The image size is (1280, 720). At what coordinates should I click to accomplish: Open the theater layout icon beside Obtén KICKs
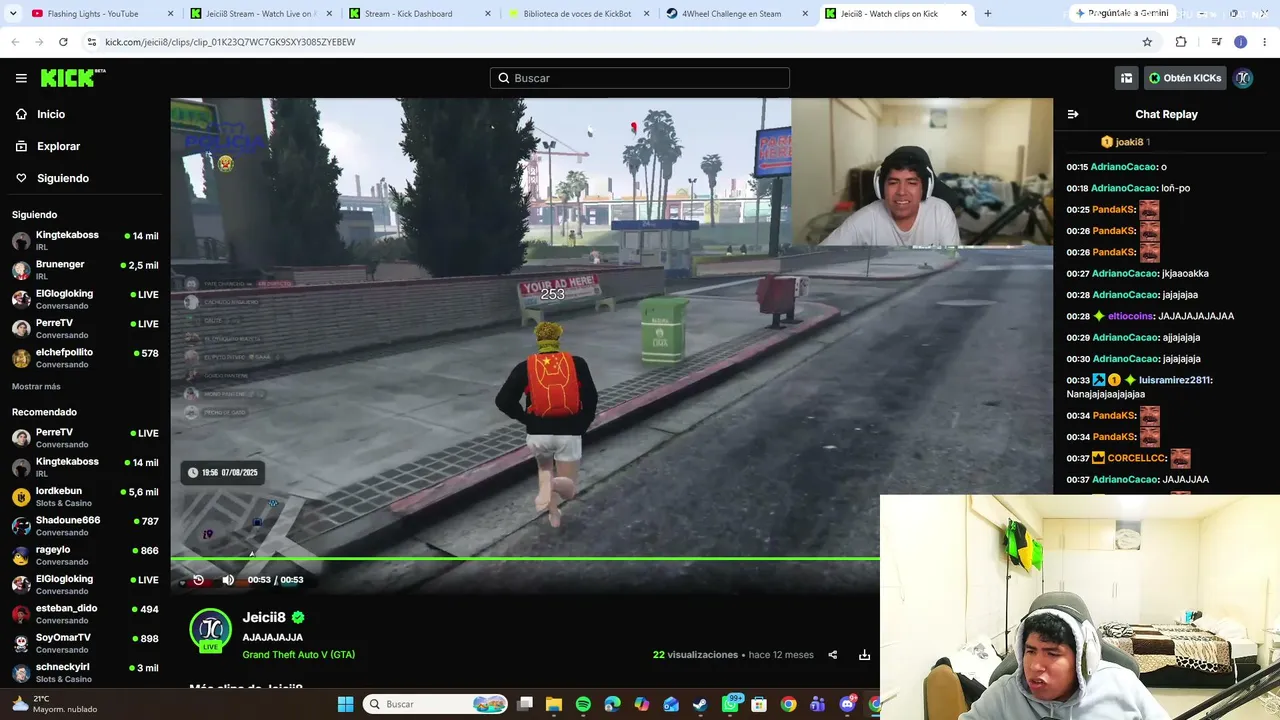[1126, 78]
